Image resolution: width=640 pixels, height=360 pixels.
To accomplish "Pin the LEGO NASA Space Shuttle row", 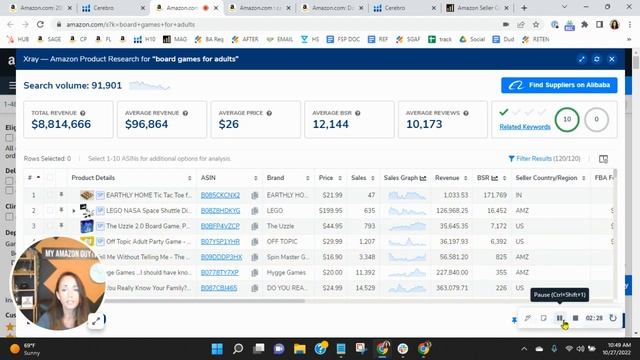I will click(61, 210).
